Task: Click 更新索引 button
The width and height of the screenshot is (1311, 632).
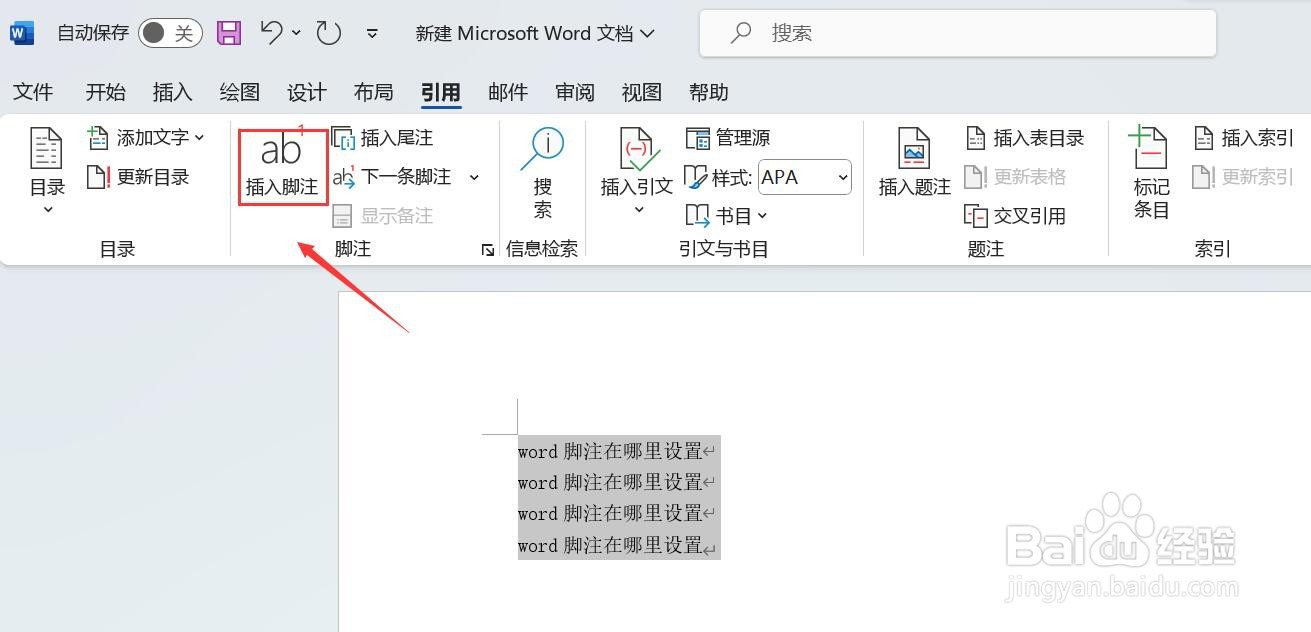Action: (x=1245, y=177)
